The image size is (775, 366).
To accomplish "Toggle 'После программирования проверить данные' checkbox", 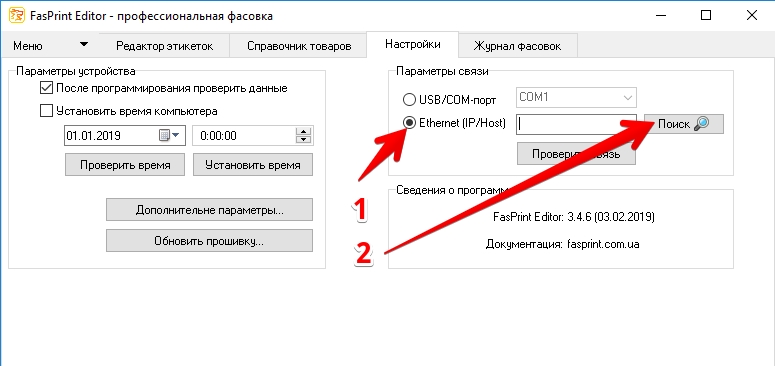I will pyautogui.click(x=46, y=88).
